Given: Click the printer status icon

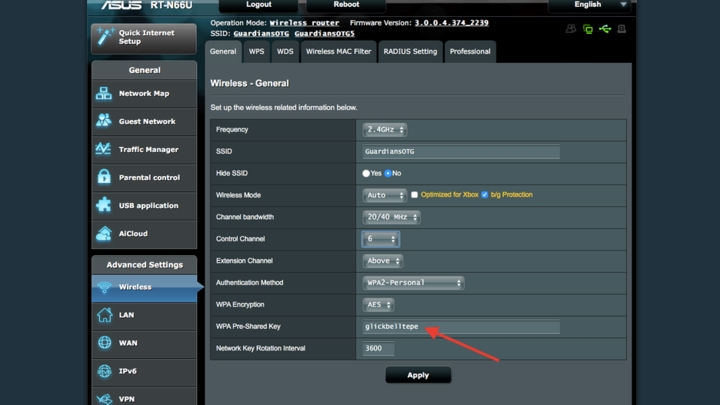Looking at the screenshot, I should coord(622,29).
